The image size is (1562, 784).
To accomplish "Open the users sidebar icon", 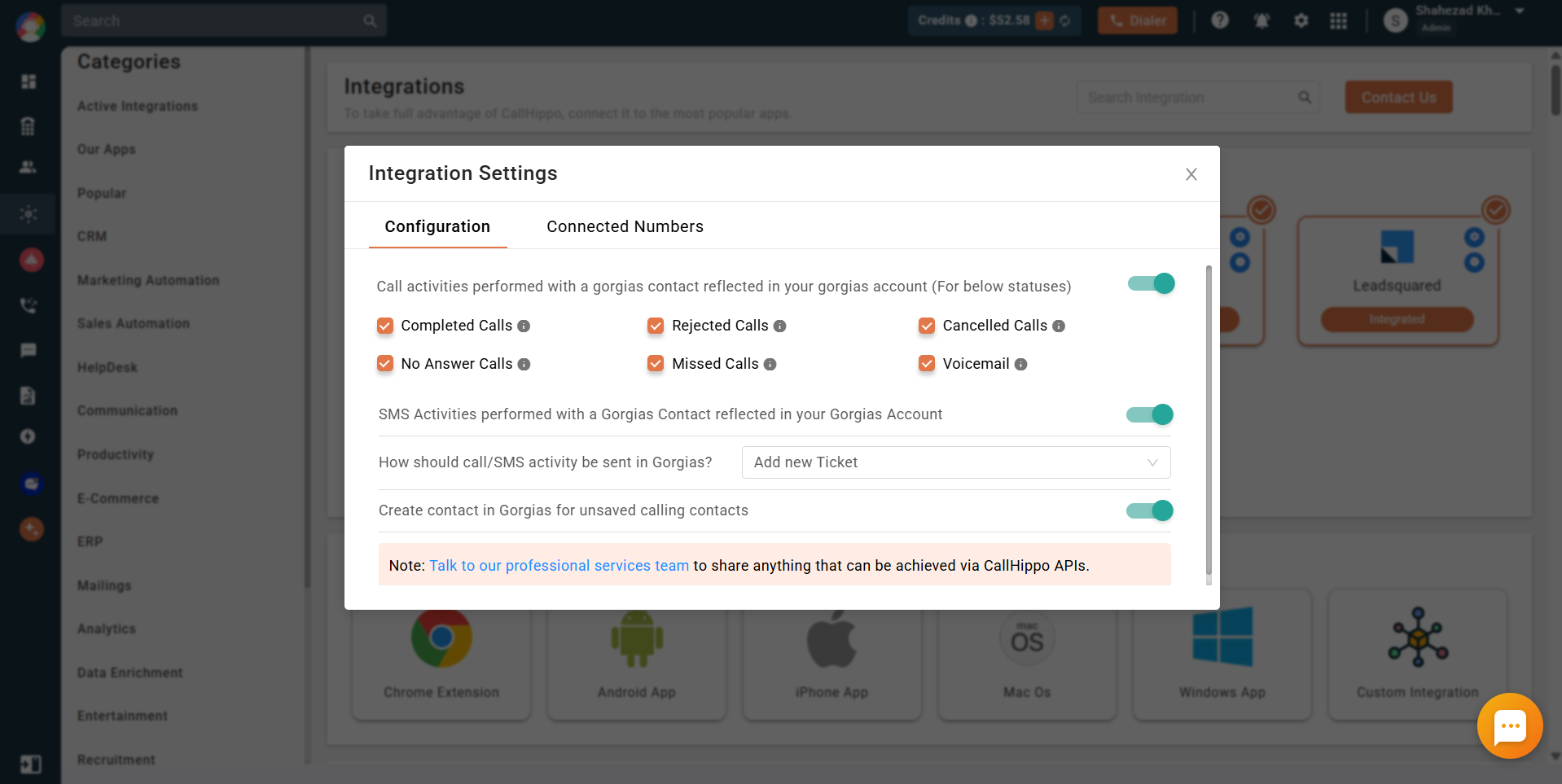I will (x=29, y=167).
